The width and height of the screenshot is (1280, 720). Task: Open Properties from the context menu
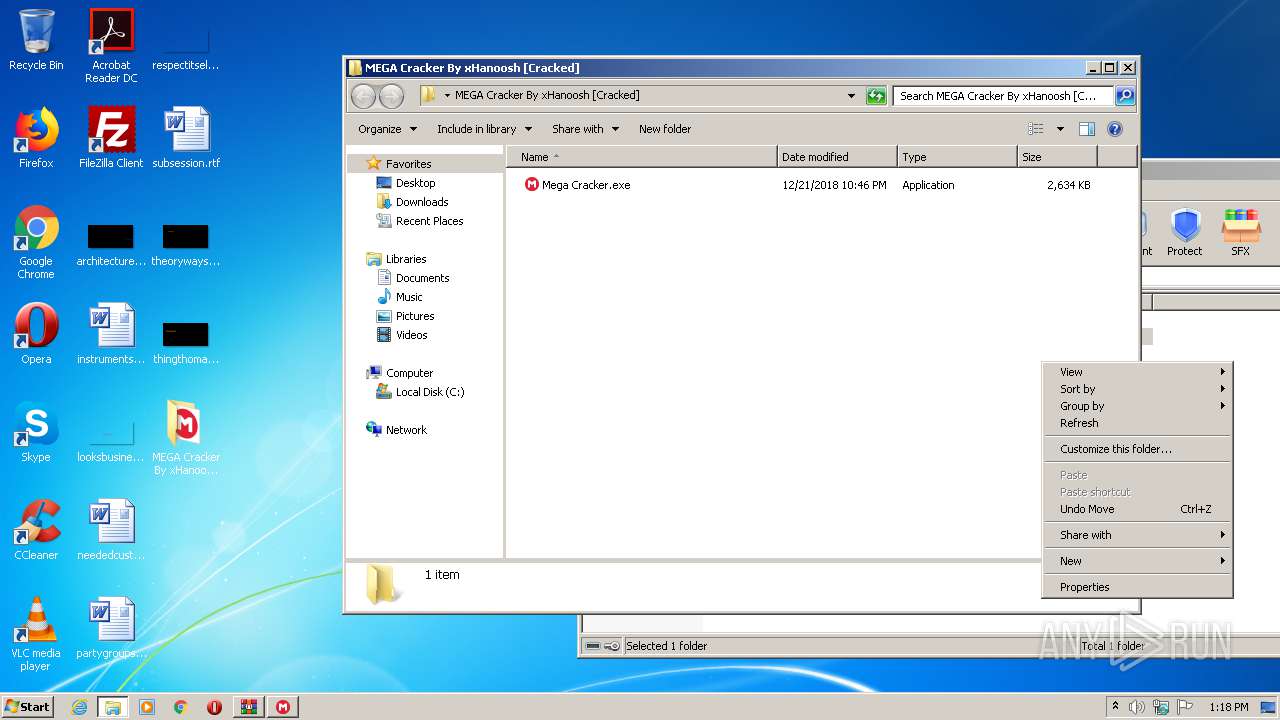point(1137,587)
